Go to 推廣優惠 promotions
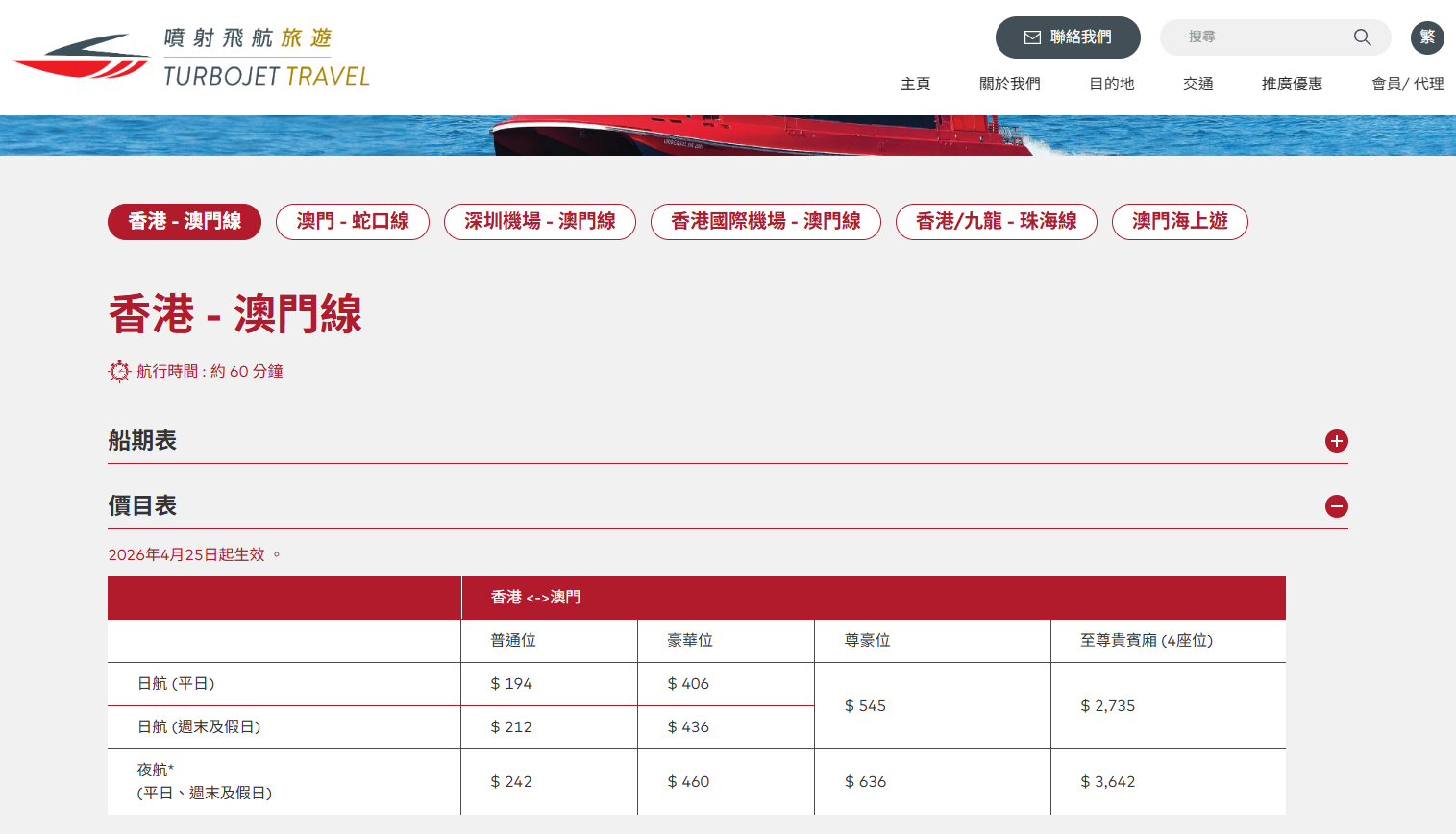Screen dimensions: 1456x834 (x=1292, y=84)
